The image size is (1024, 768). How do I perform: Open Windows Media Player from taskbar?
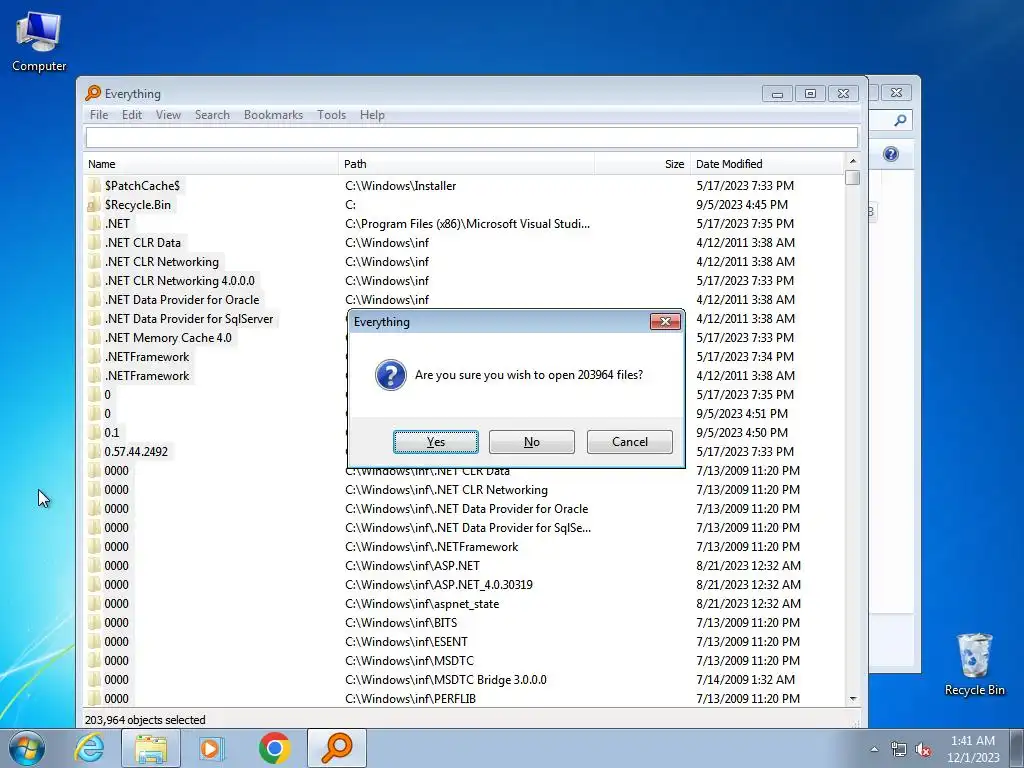[x=211, y=748]
